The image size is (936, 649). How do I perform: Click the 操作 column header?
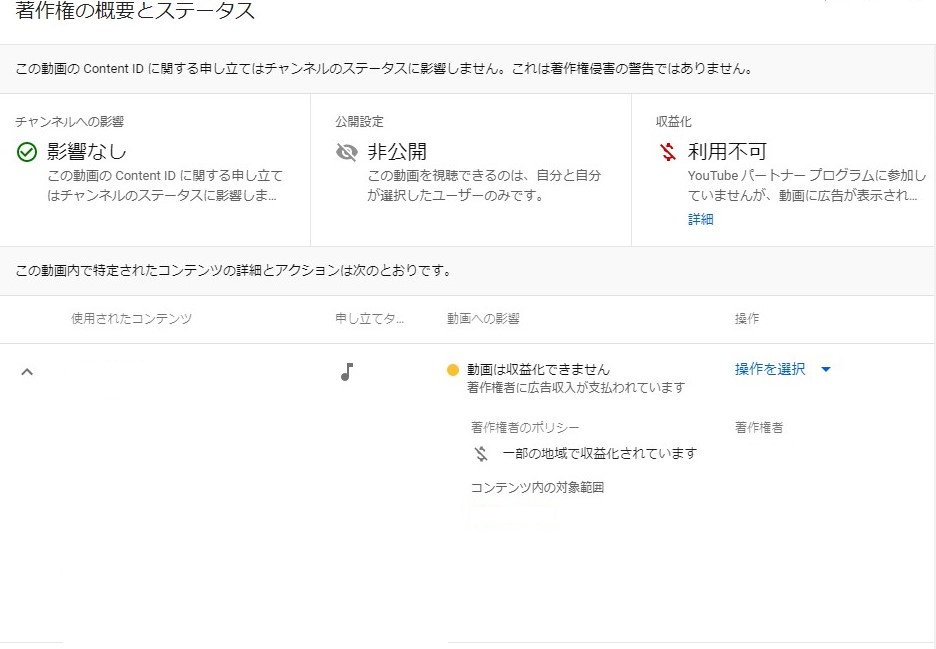click(747, 319)
